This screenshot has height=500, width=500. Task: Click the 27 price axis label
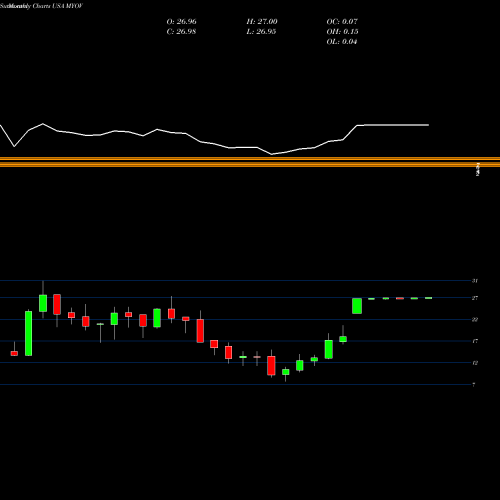click(475, 298)
